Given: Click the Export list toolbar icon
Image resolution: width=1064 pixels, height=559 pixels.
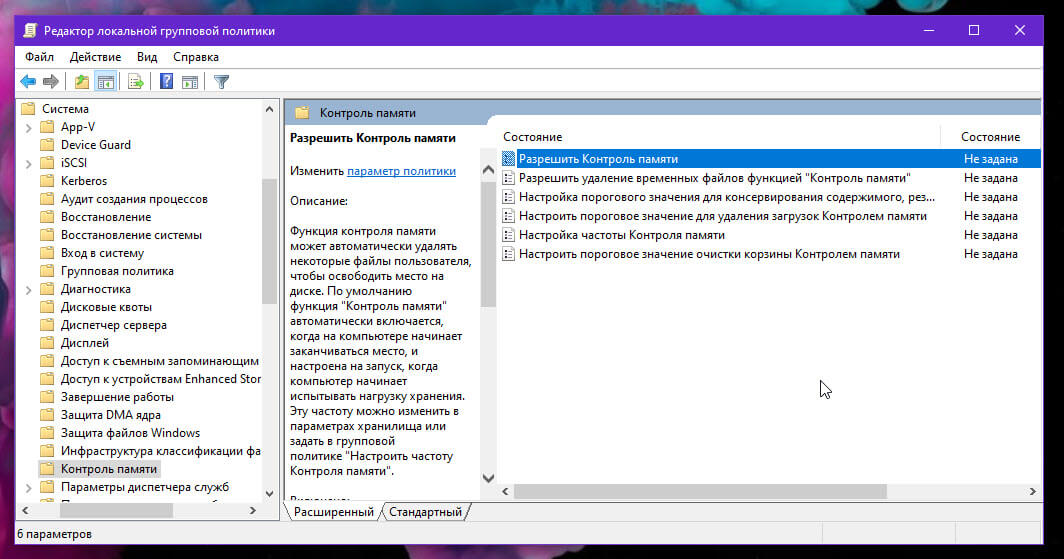Looking at the screenshot, I should coord(136,82).
